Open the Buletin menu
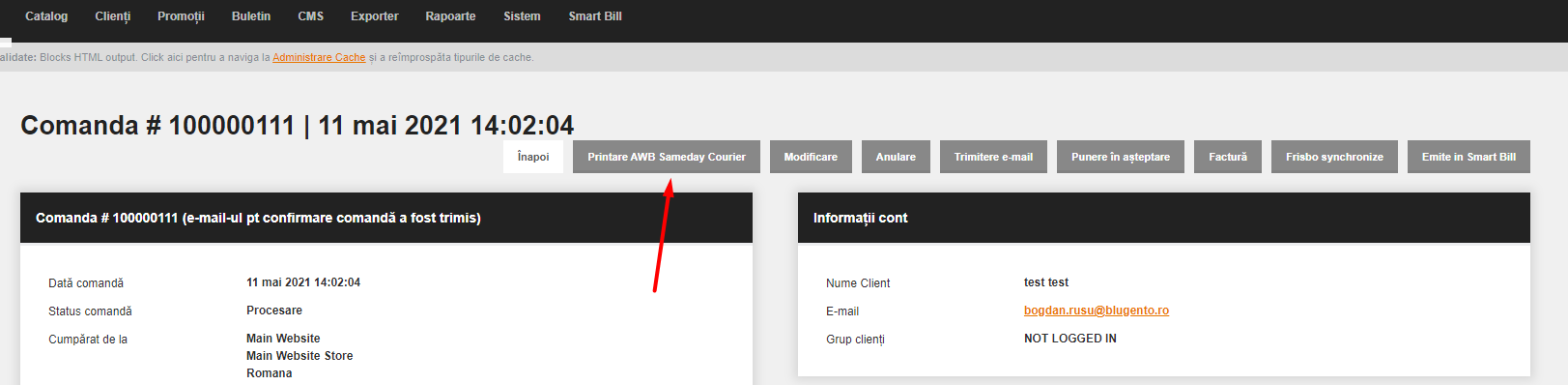The image size is (1568, 385). tap(251, 16)
